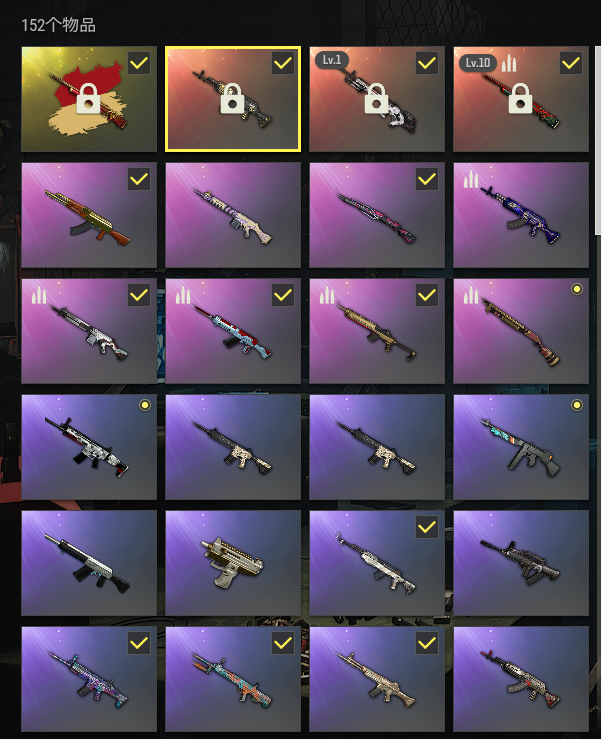Uncheck the pink-and-black rifle skin checkbox

click(x=427, y=179)
